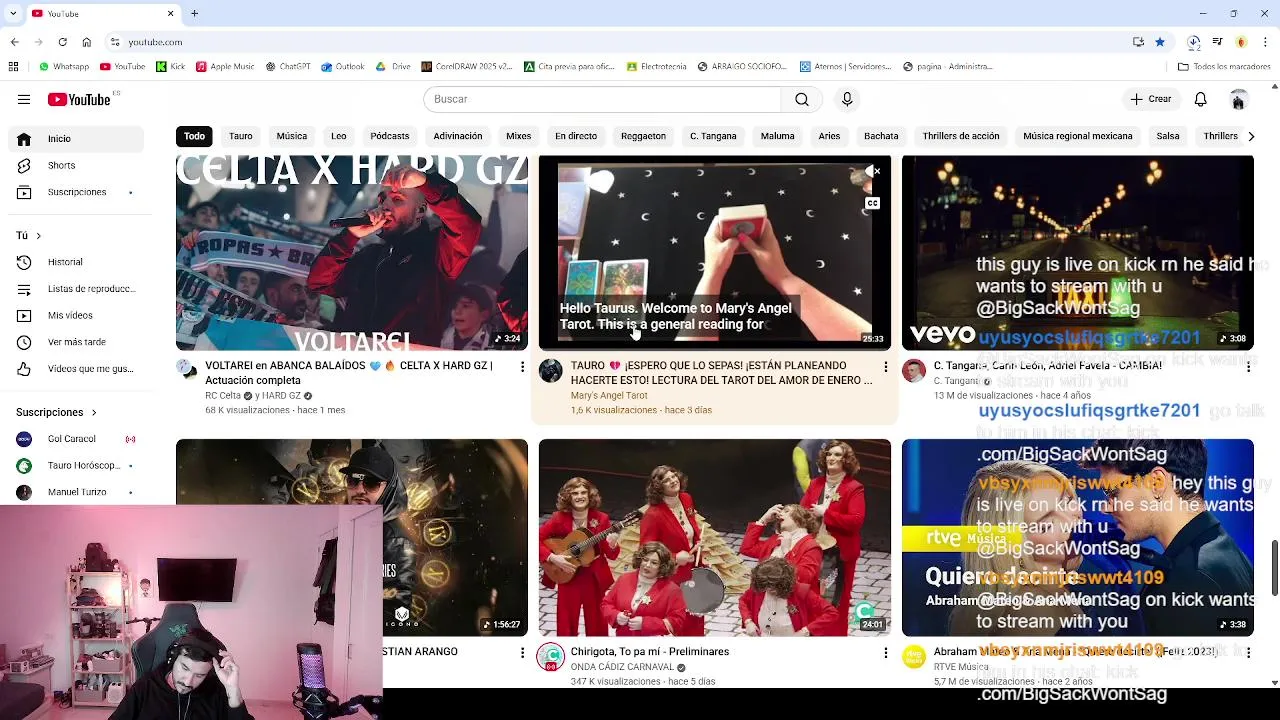Focus the Buscar search field
The height and width of the screenshot is (720, 1280).
coord(602,99)
